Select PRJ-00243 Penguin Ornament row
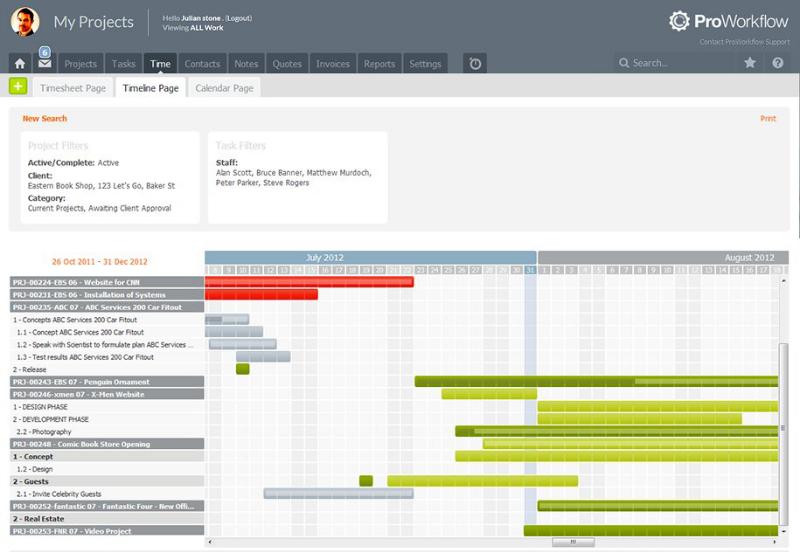 pyautogui.click(x=107, y=382)
